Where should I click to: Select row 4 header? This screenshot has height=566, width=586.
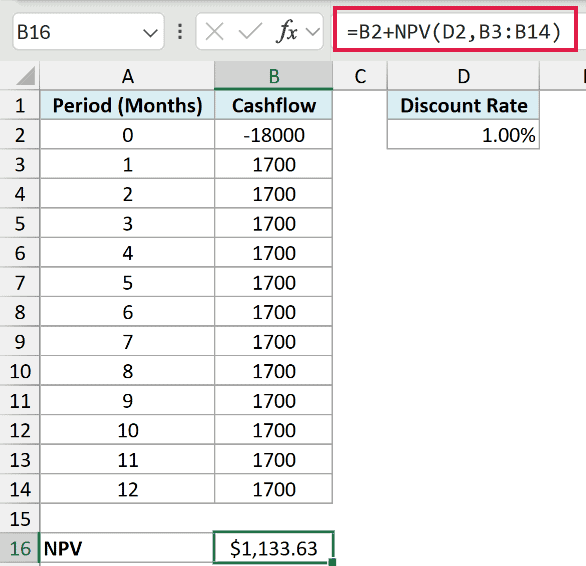tap(19, 194)
